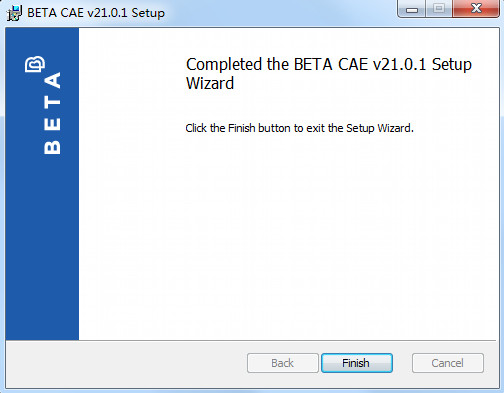Click the disabled maximize window button
Image resolution: width=504 pixels, height=393 pixels.
(x=439, y=9)
